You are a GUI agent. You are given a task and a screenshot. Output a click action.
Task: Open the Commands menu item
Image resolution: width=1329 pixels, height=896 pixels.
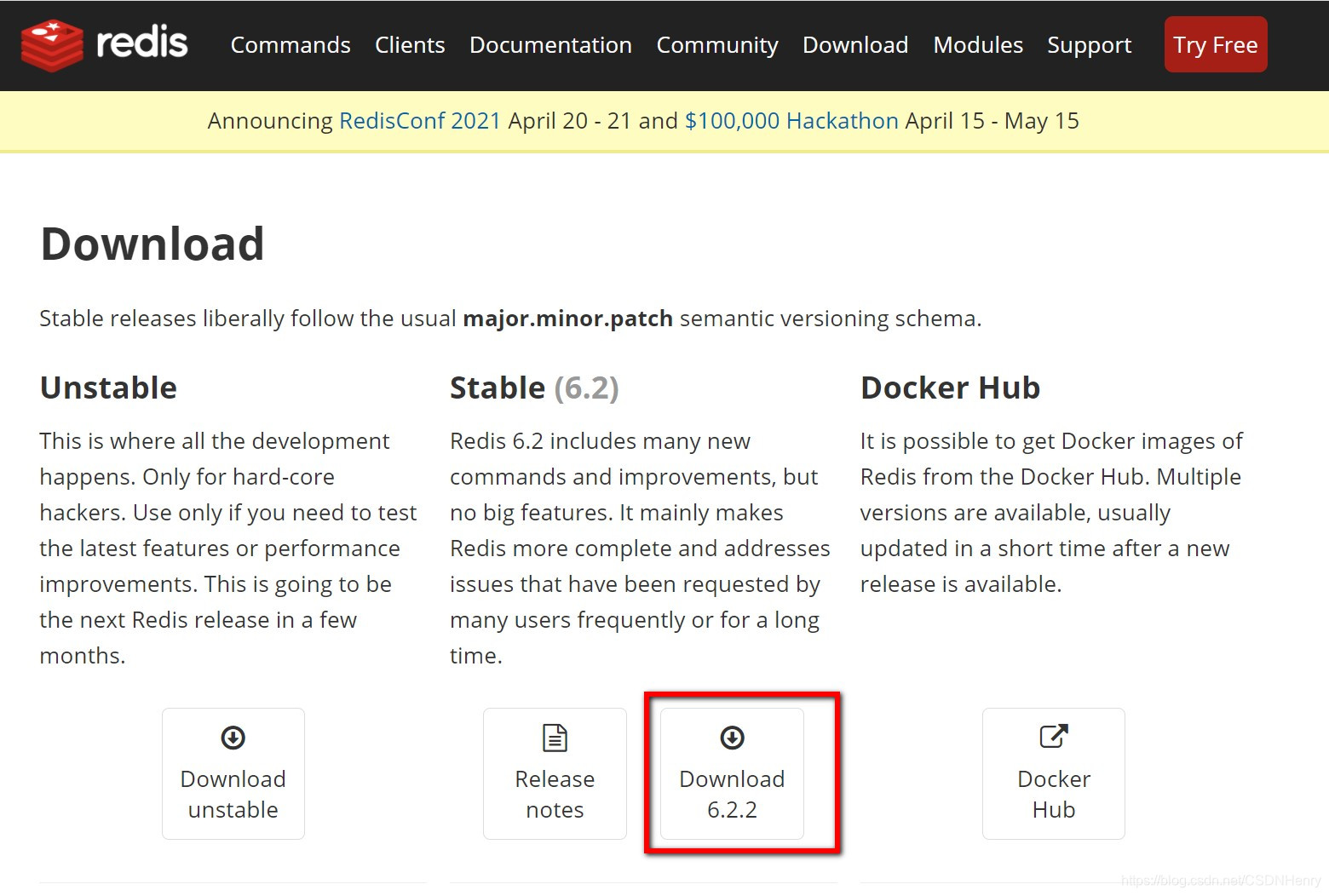(291, 45)
